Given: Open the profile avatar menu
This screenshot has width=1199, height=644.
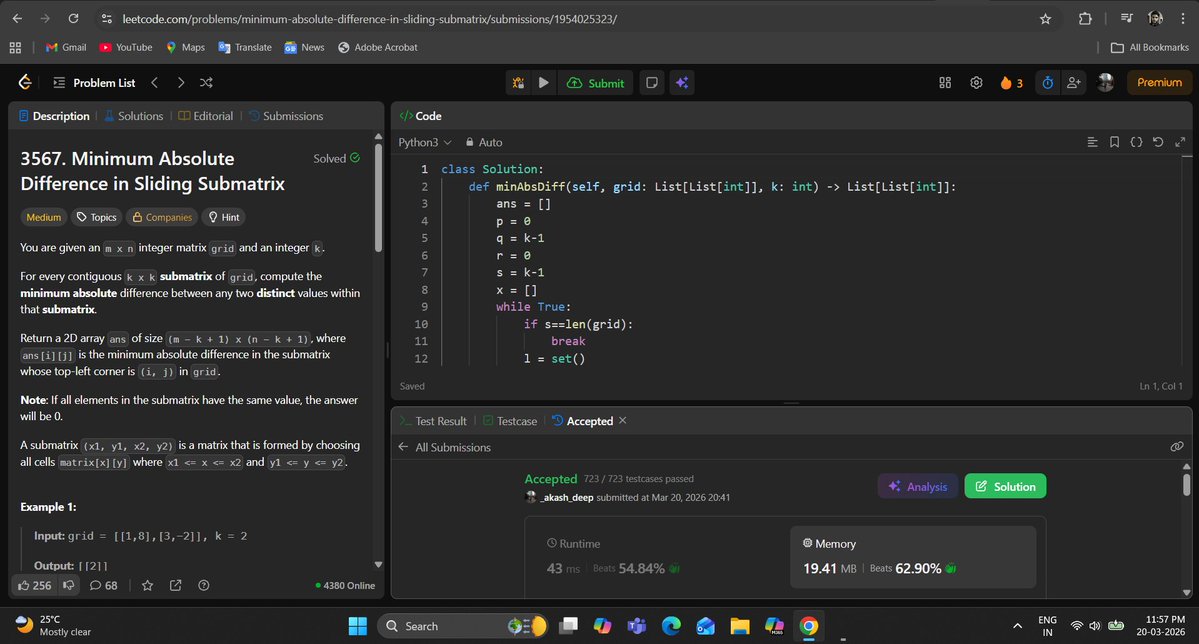Looking at the screenshot, I should pos(1105,83).
